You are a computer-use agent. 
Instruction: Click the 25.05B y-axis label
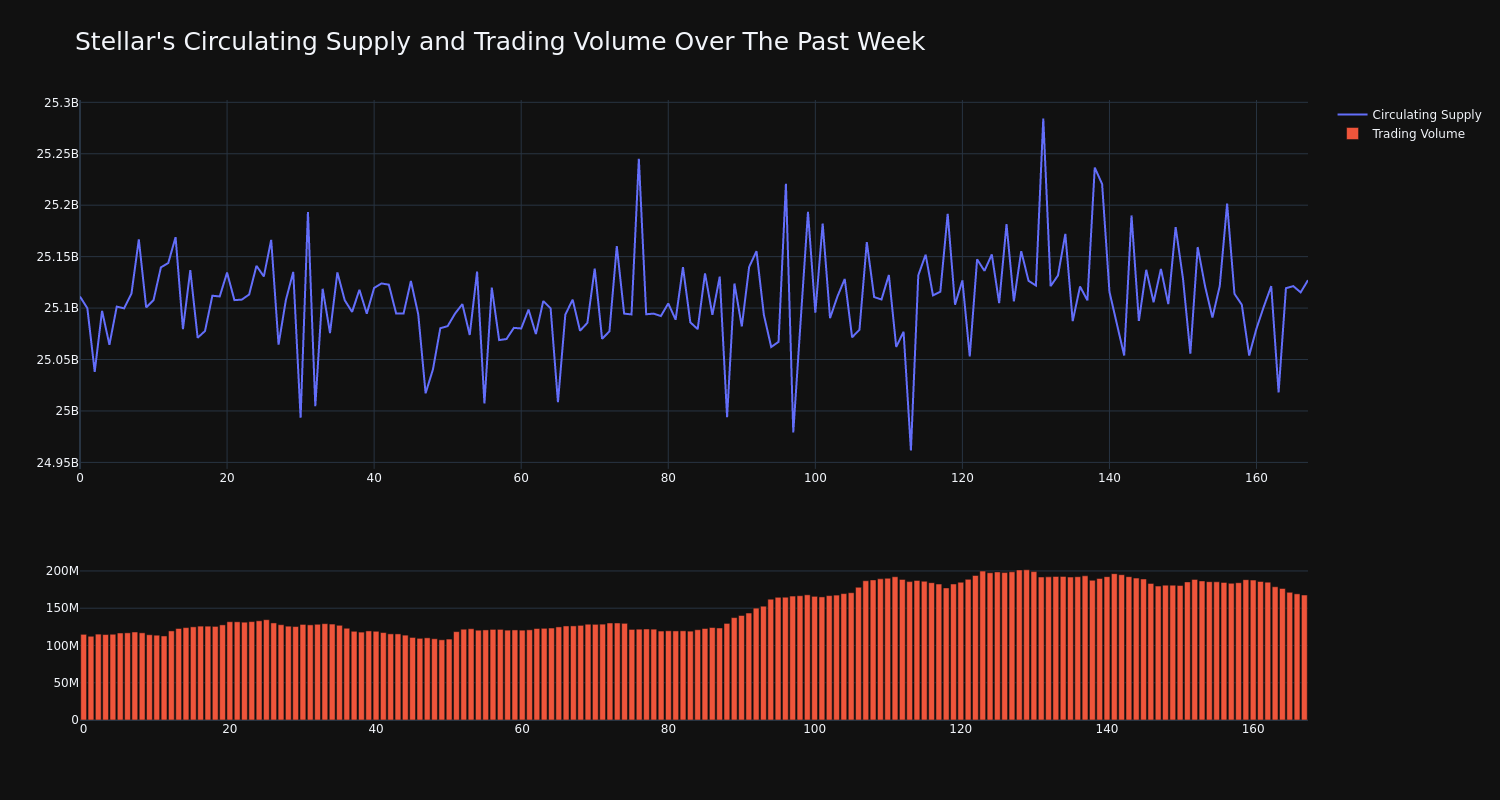(x=57, y=360)
